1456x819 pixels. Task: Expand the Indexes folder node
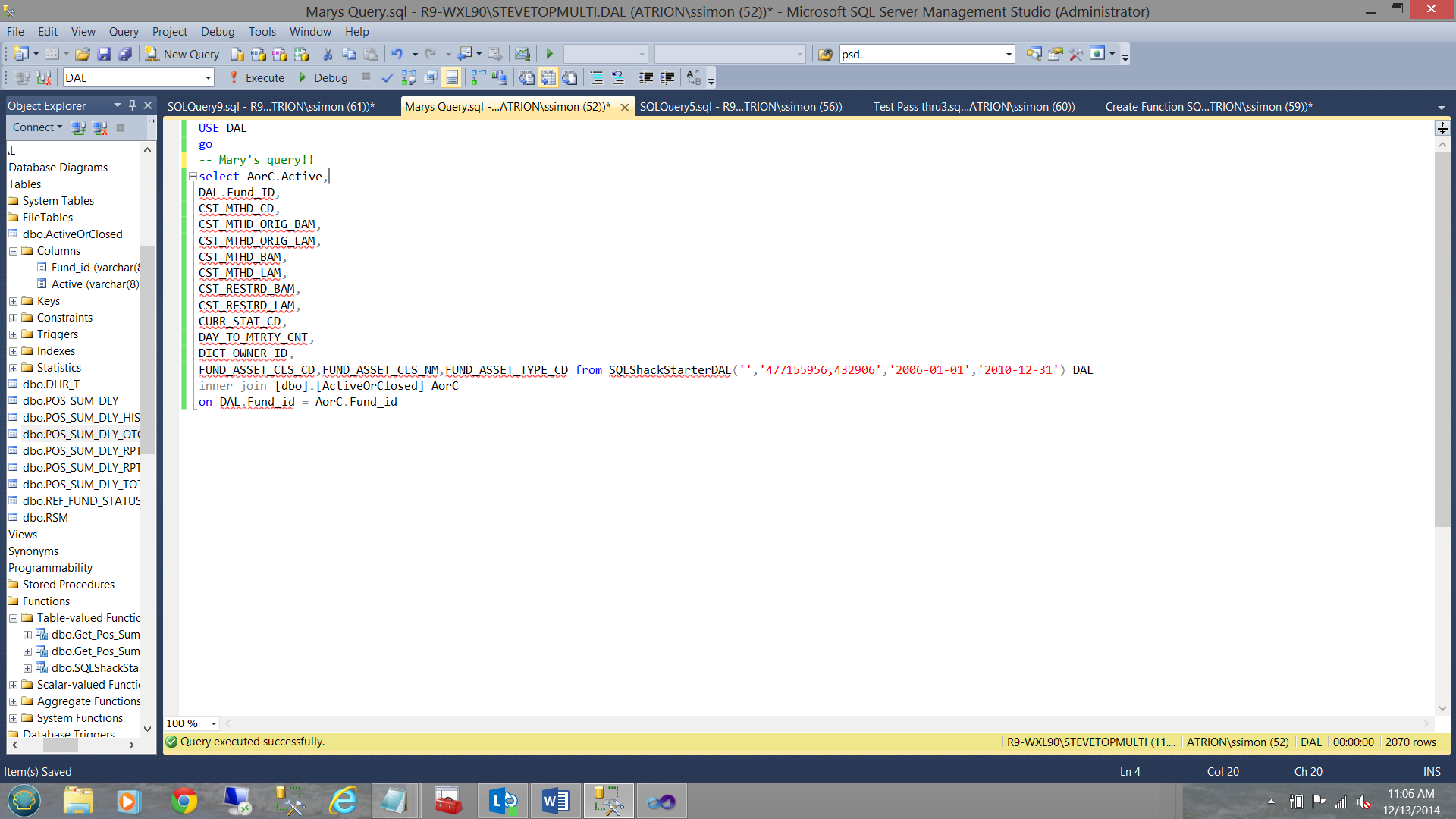13,351
